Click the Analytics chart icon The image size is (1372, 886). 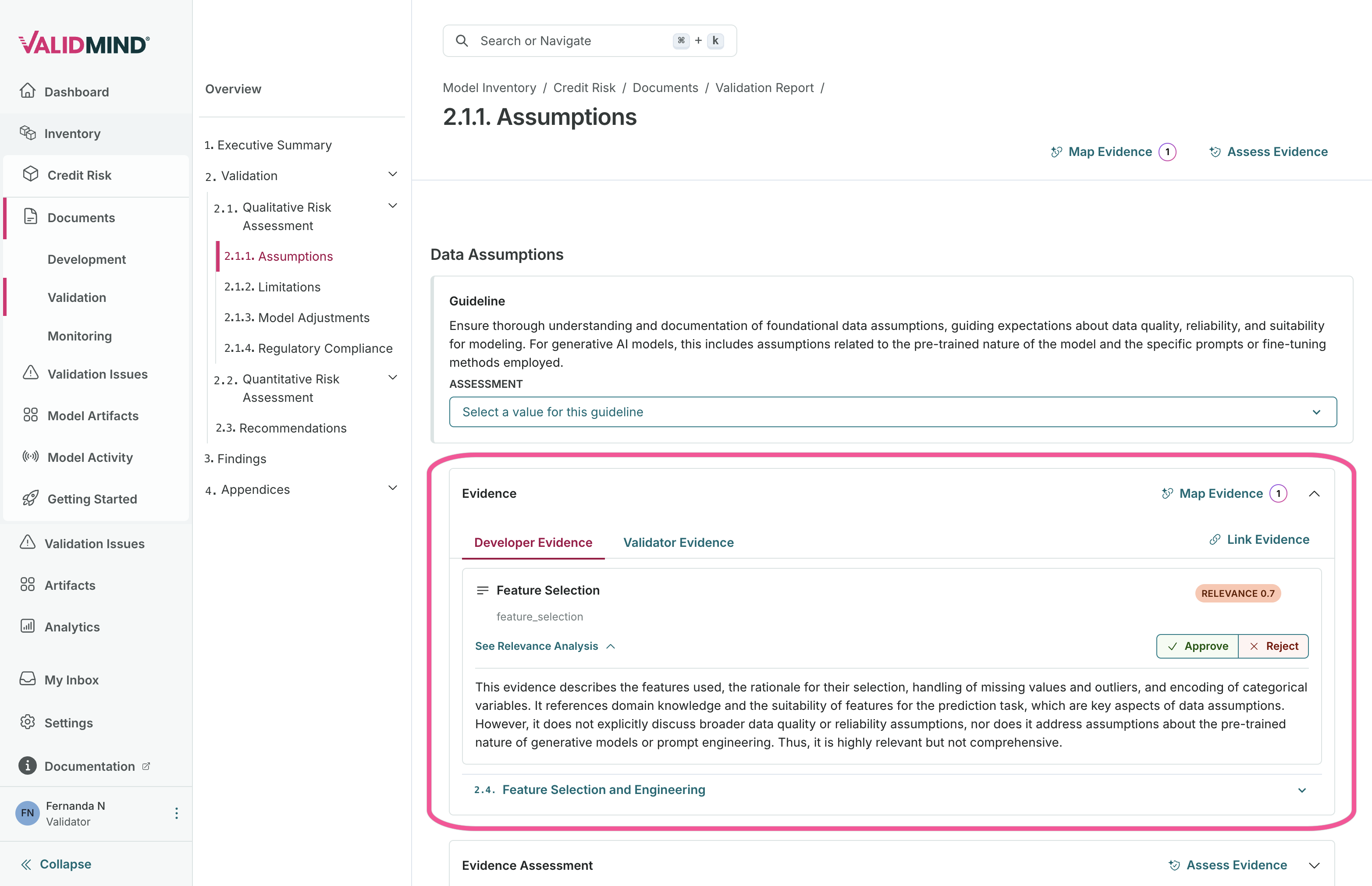28,626
